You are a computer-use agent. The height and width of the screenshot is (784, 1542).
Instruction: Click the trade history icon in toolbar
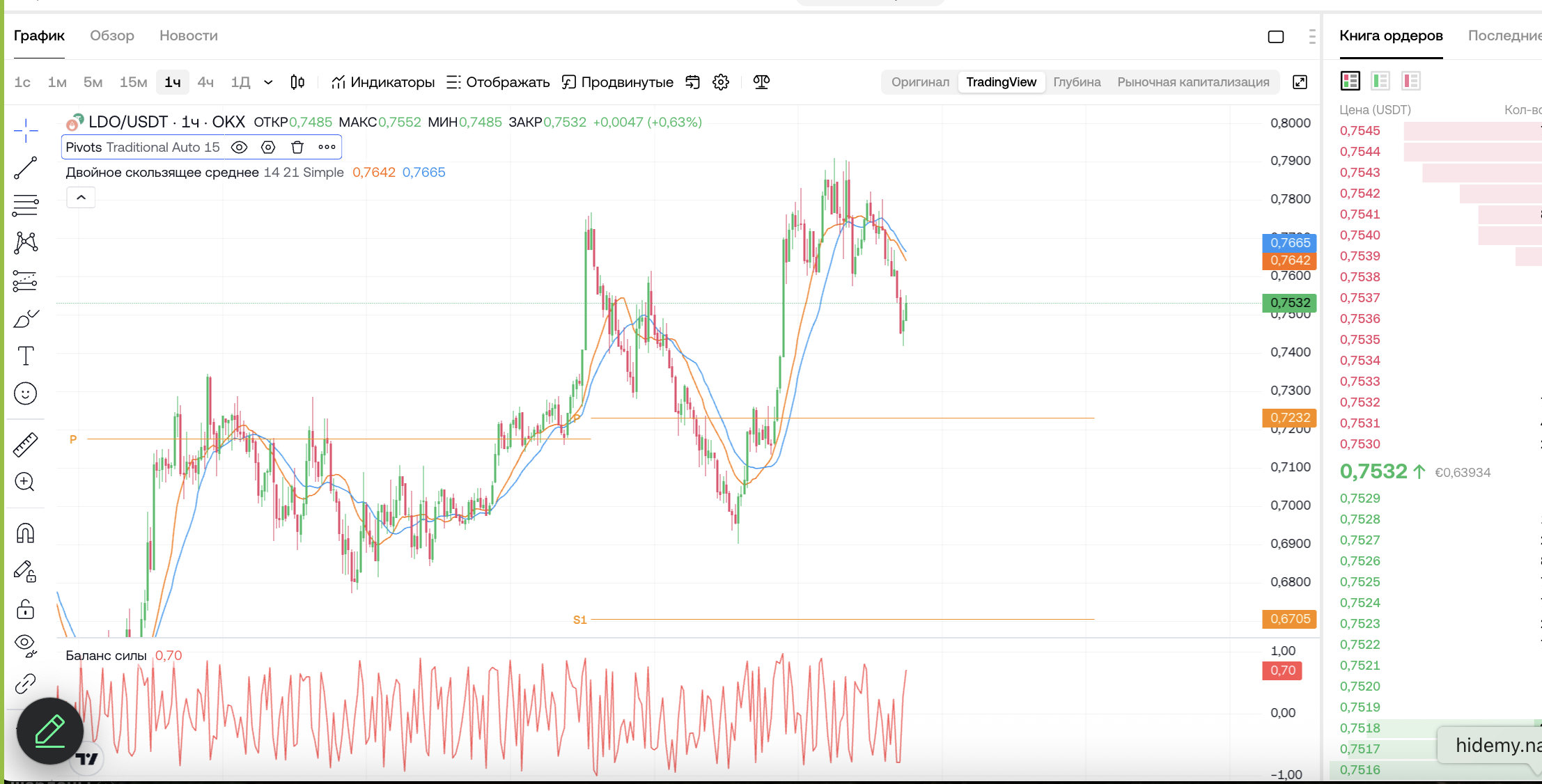click(692, 82)
